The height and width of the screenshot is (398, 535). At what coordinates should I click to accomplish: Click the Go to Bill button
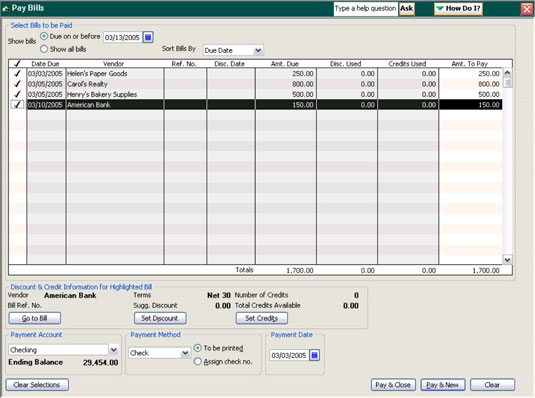click(35, 318)
